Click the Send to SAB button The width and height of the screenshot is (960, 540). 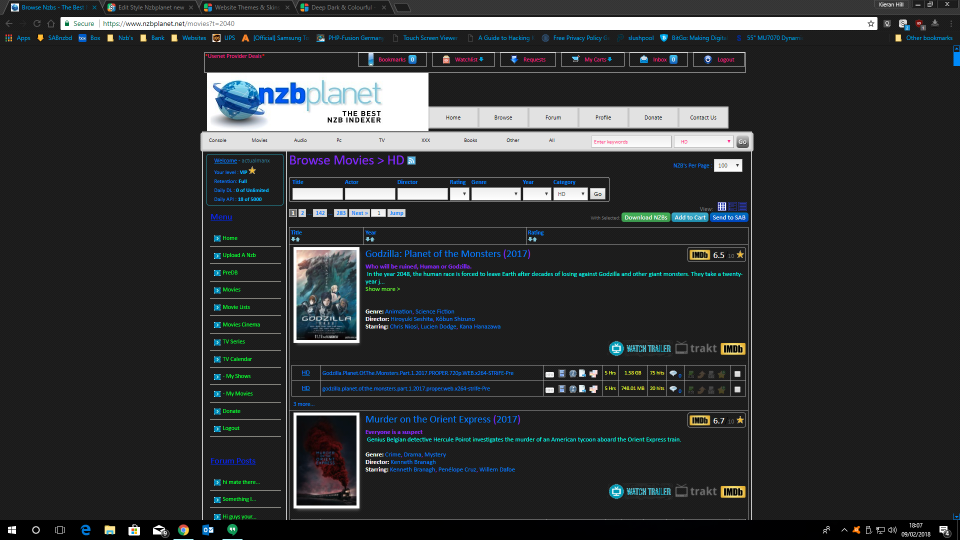click(x=729, y=217)
